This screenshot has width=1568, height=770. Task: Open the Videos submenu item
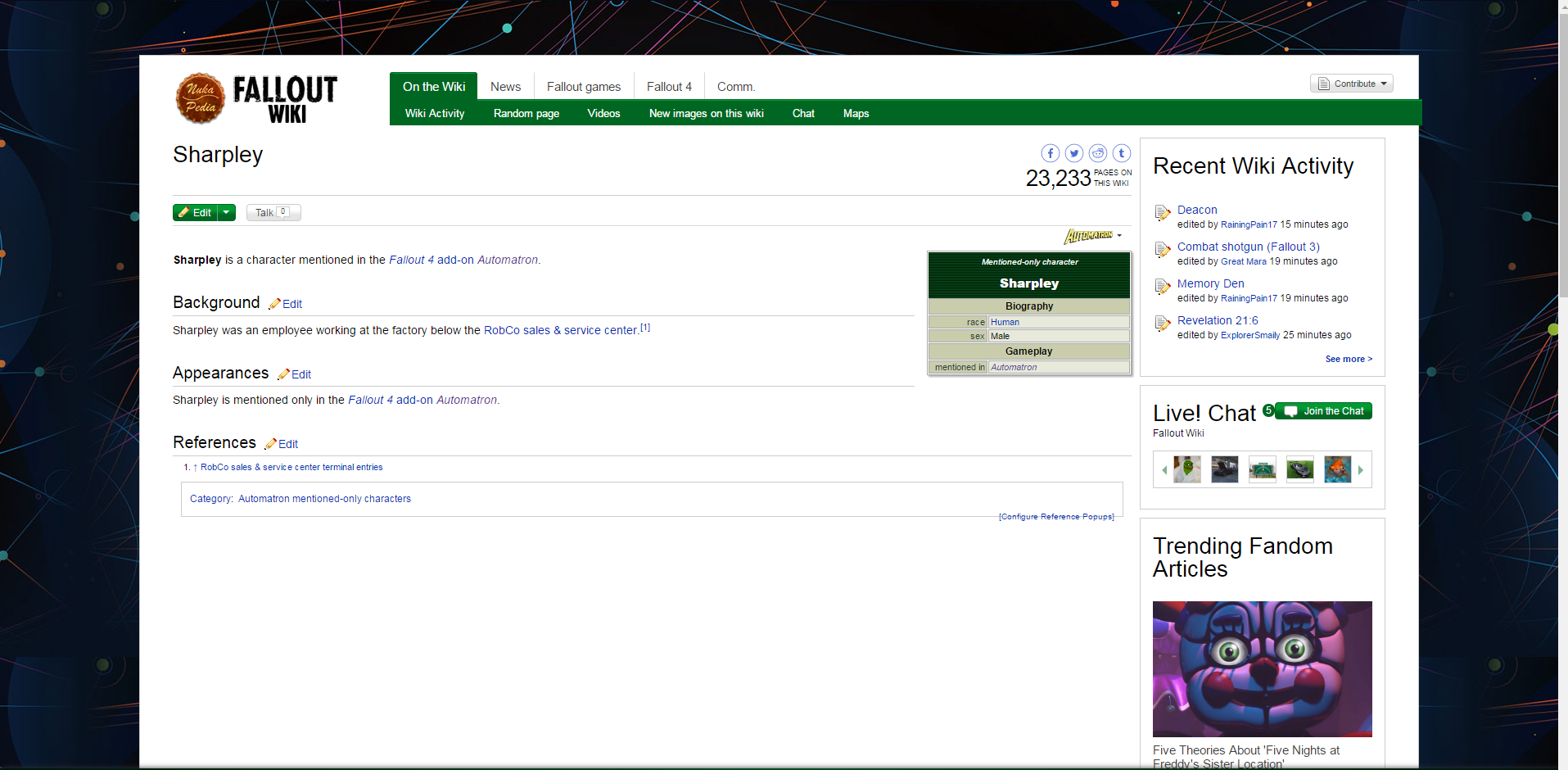click(x=603, y=113)
